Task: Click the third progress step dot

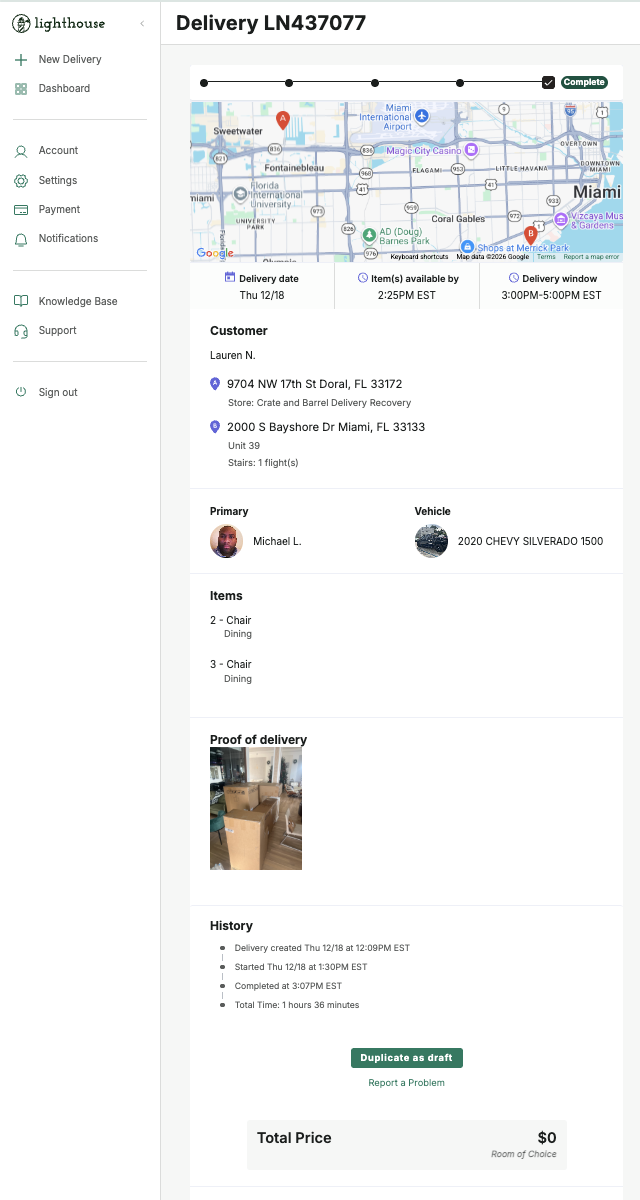Action: 375,83
